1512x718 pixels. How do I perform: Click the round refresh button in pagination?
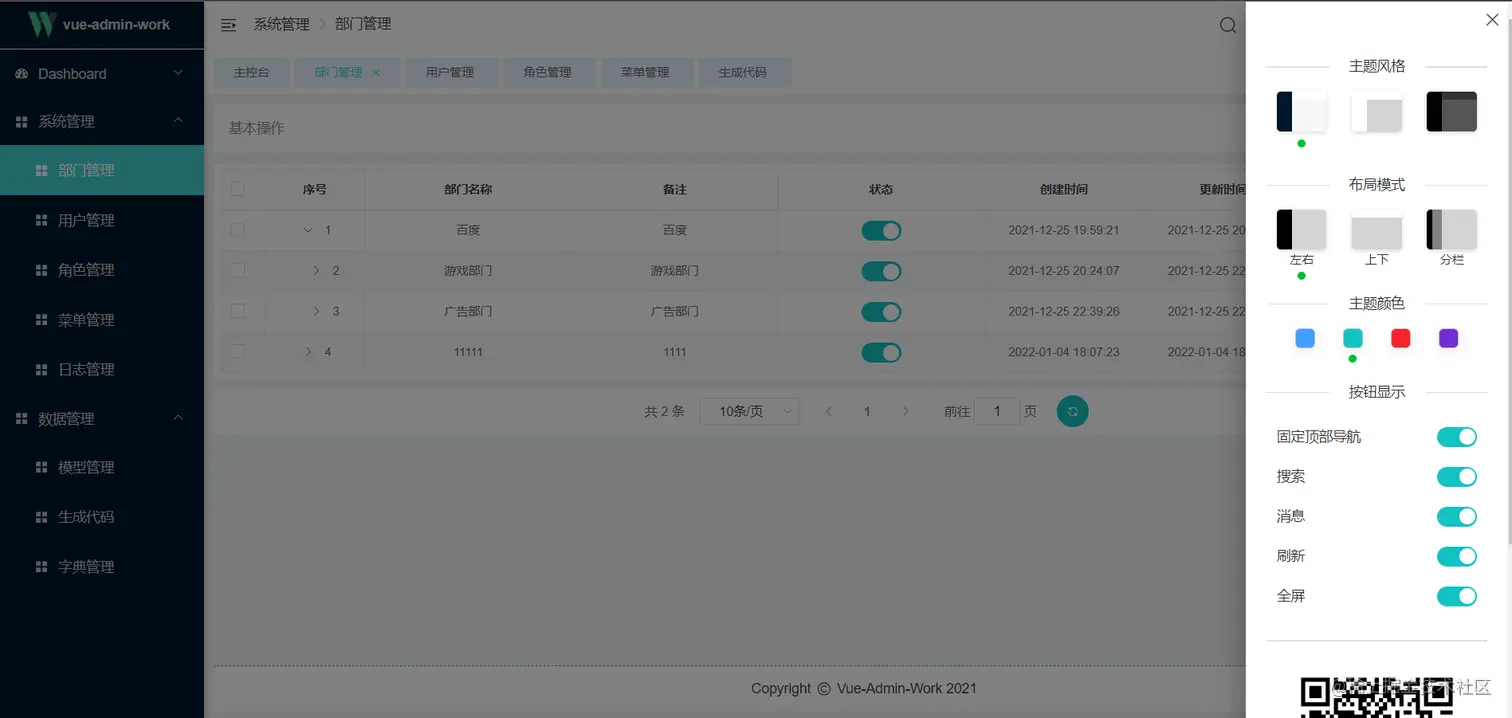[x=1073, y=411]
